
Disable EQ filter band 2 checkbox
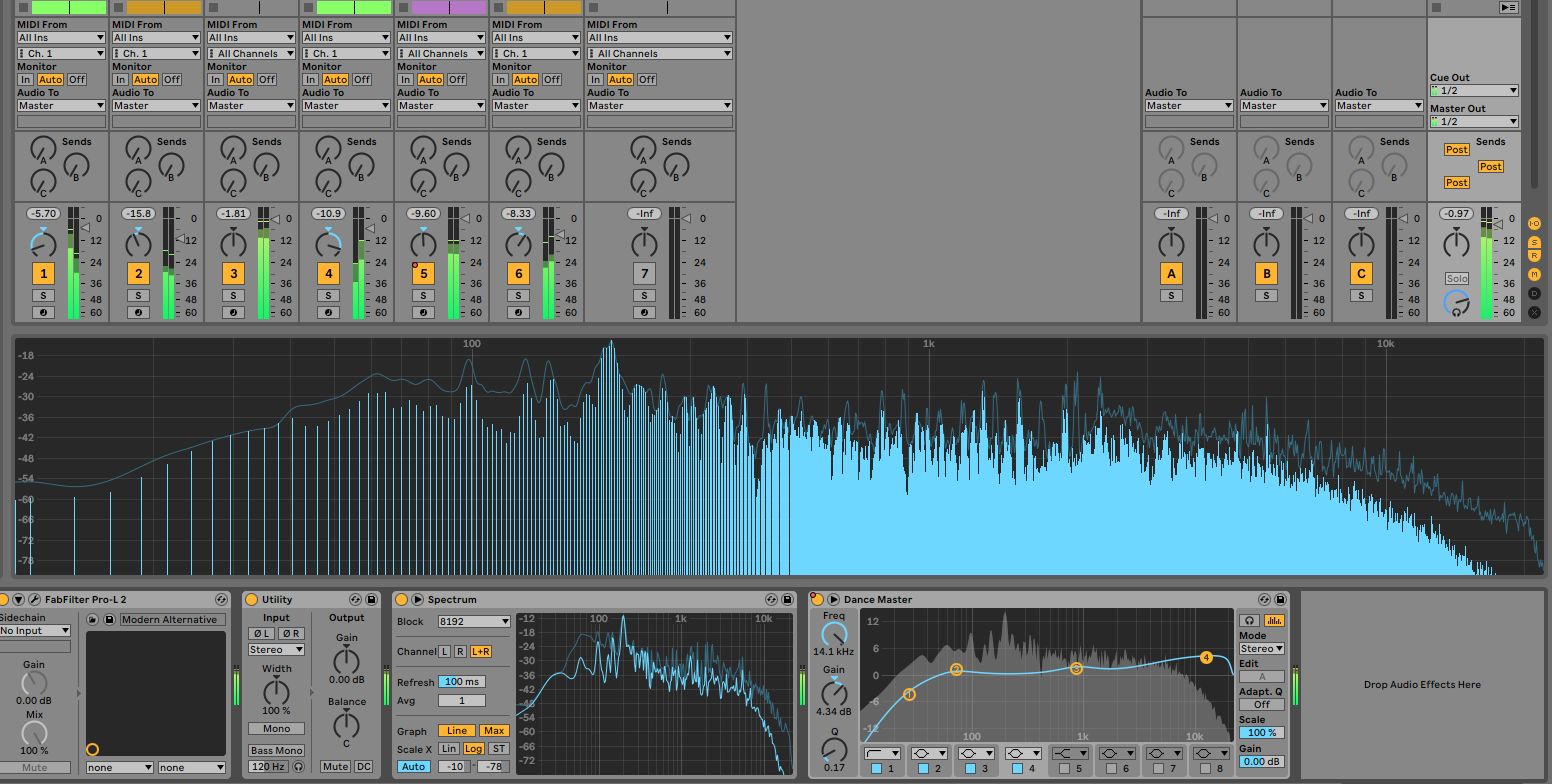coord(923,768)
